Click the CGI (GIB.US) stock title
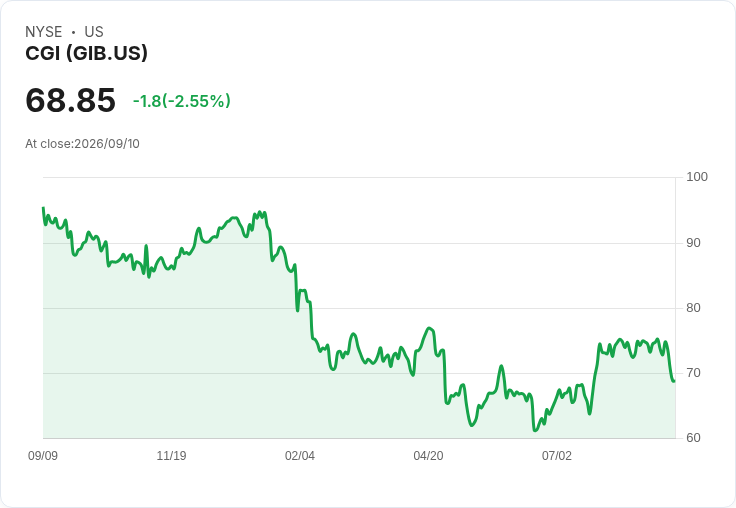The height and width of the screenshot is (508, 736). (x=86, y=53)
